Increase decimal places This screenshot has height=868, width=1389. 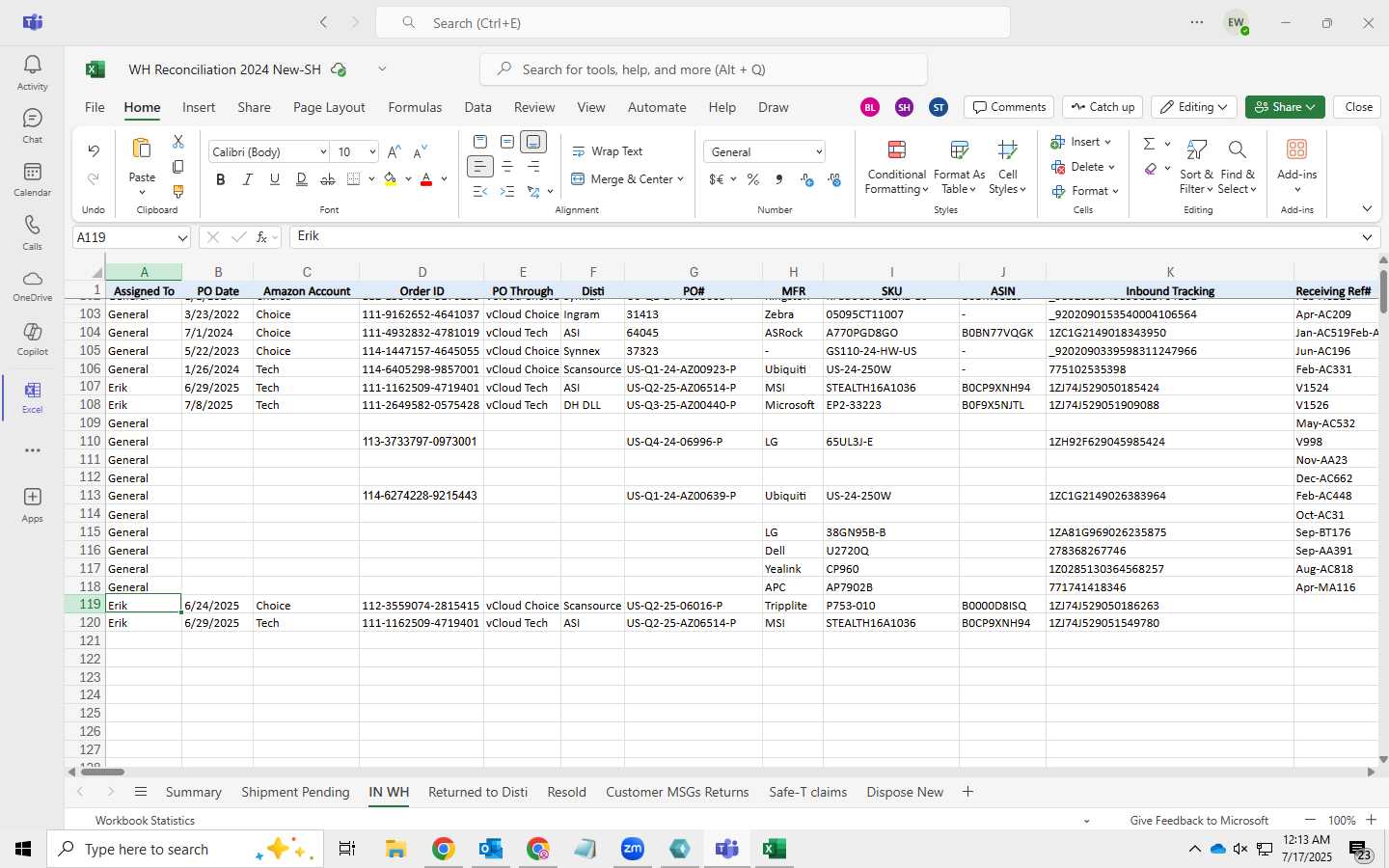(x=807, y=179)
